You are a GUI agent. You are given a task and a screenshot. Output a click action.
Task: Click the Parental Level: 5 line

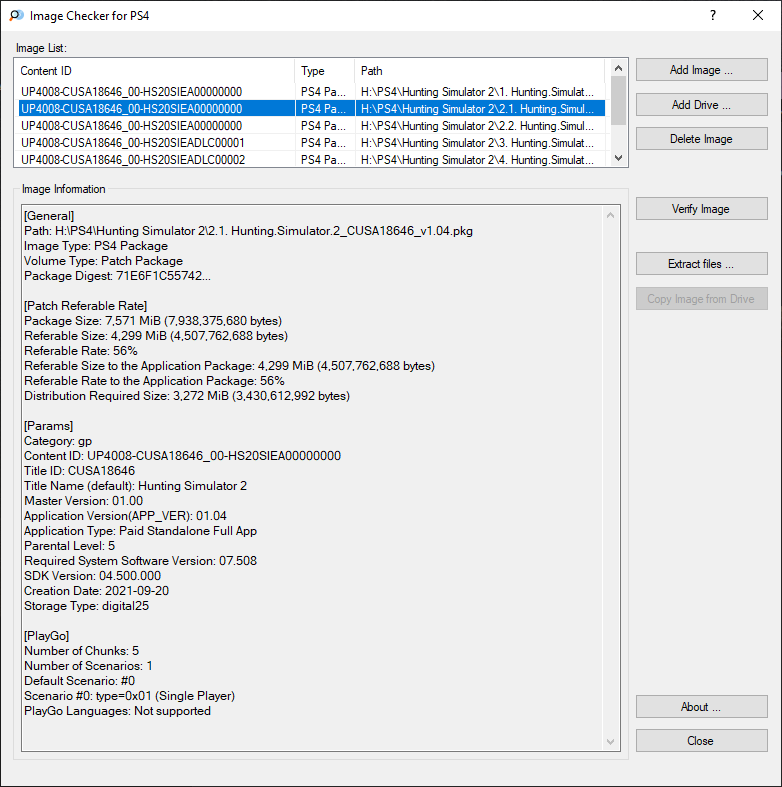click(x=69, y=546)
